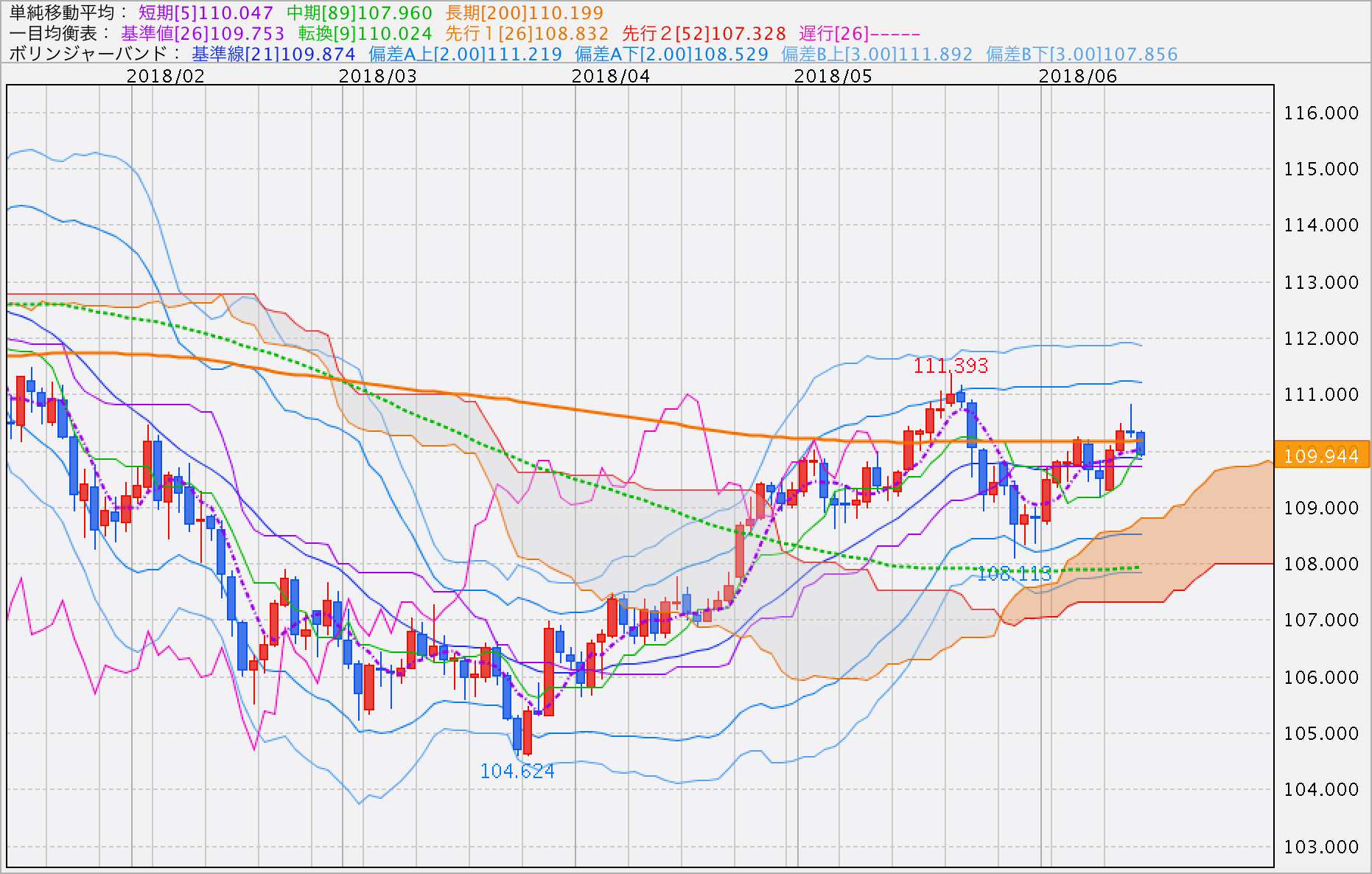Screen dimensions: 1372x874
Task: Click the 108.000 price axis label
Action: (1321, 564)
